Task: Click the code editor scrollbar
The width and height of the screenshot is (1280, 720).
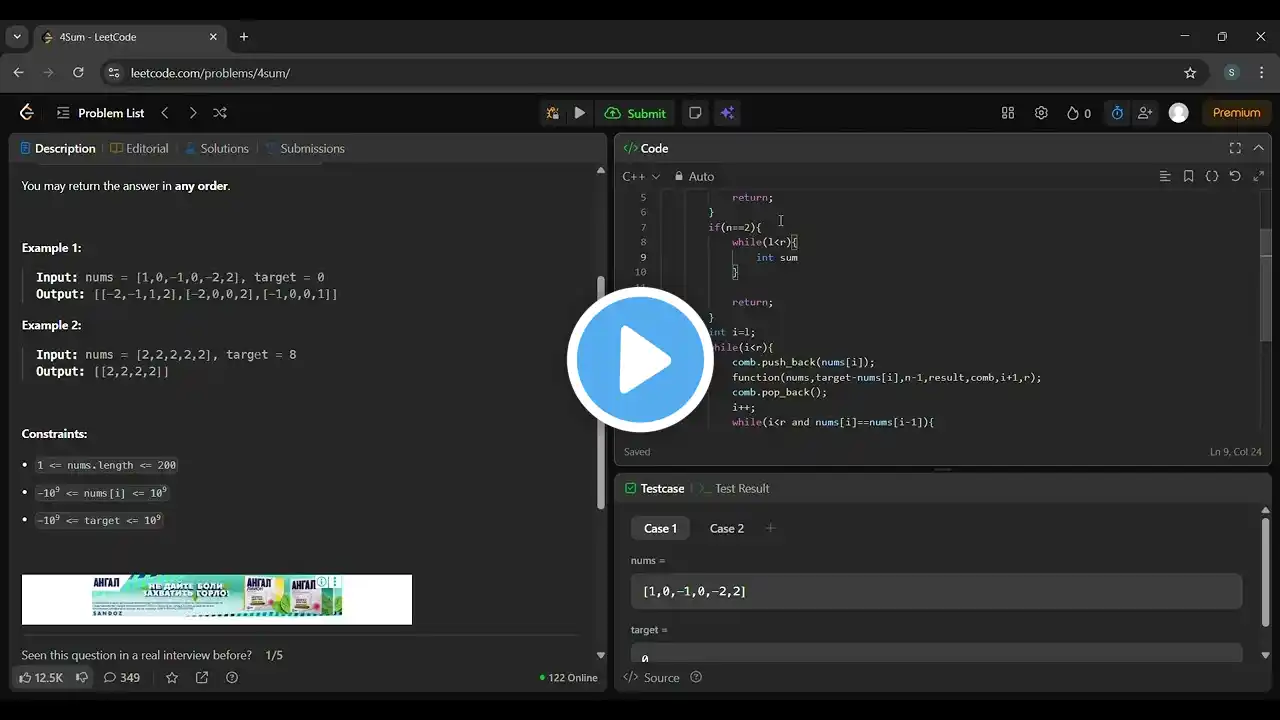Action: (x=1266, y=285)
